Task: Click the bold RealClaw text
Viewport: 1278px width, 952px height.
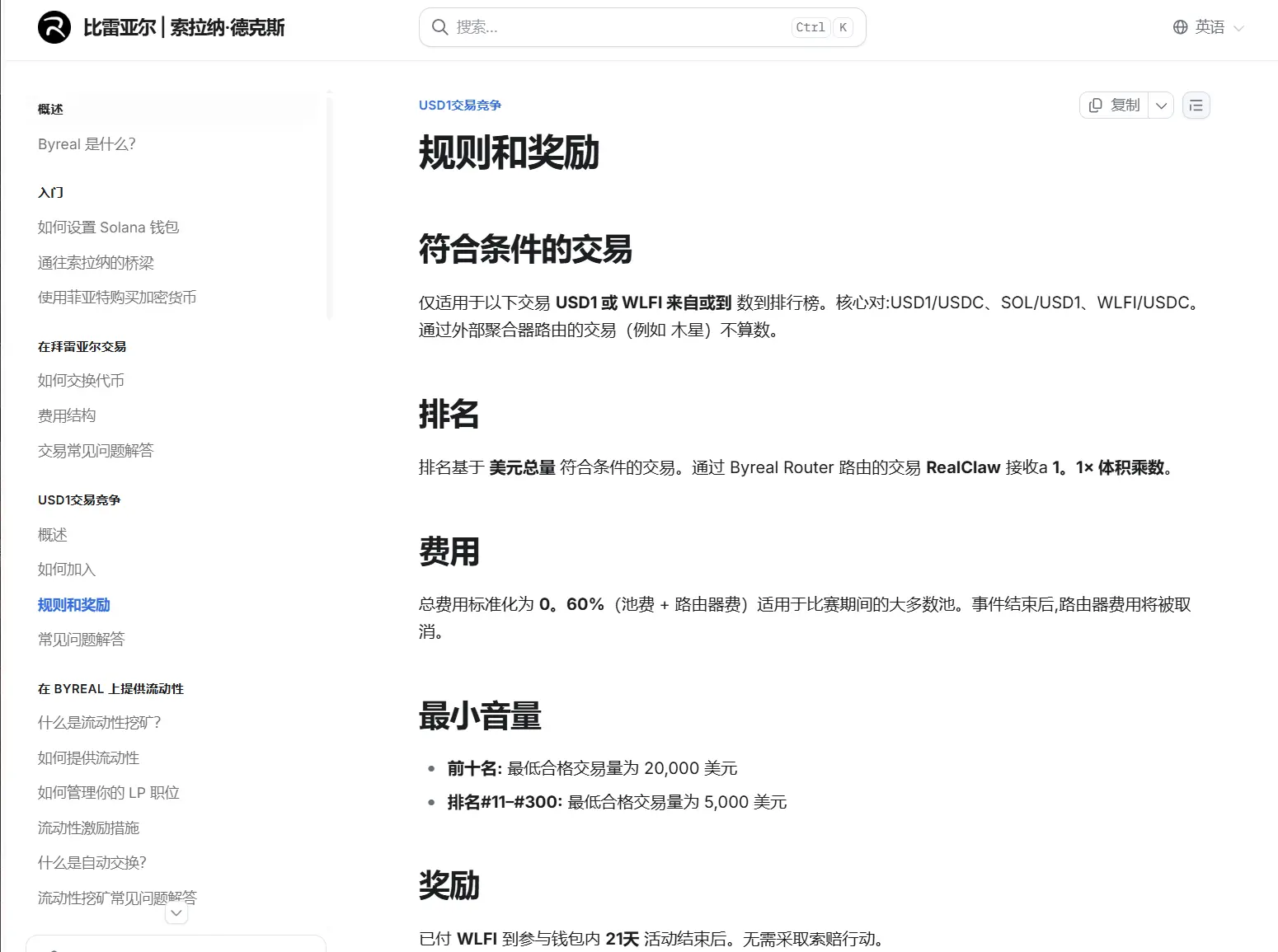Action: click(963, 467)
